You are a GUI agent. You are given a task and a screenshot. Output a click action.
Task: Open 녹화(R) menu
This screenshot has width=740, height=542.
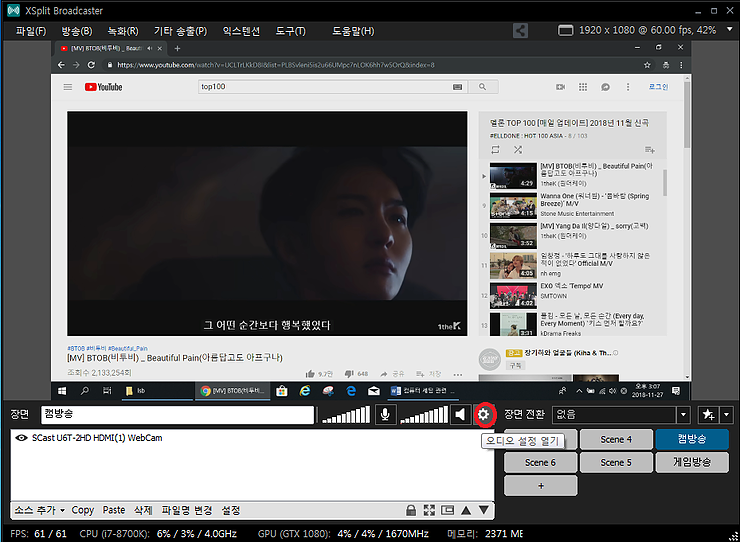[x=123, y=31]
